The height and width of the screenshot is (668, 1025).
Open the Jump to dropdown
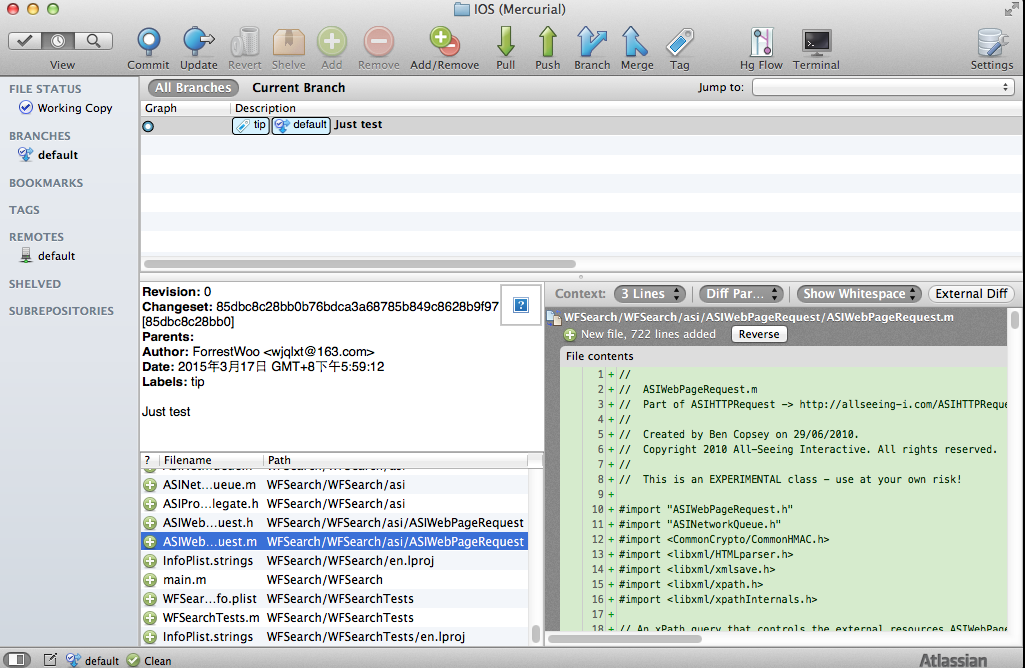pyautogui.click(x=883, y=87)
